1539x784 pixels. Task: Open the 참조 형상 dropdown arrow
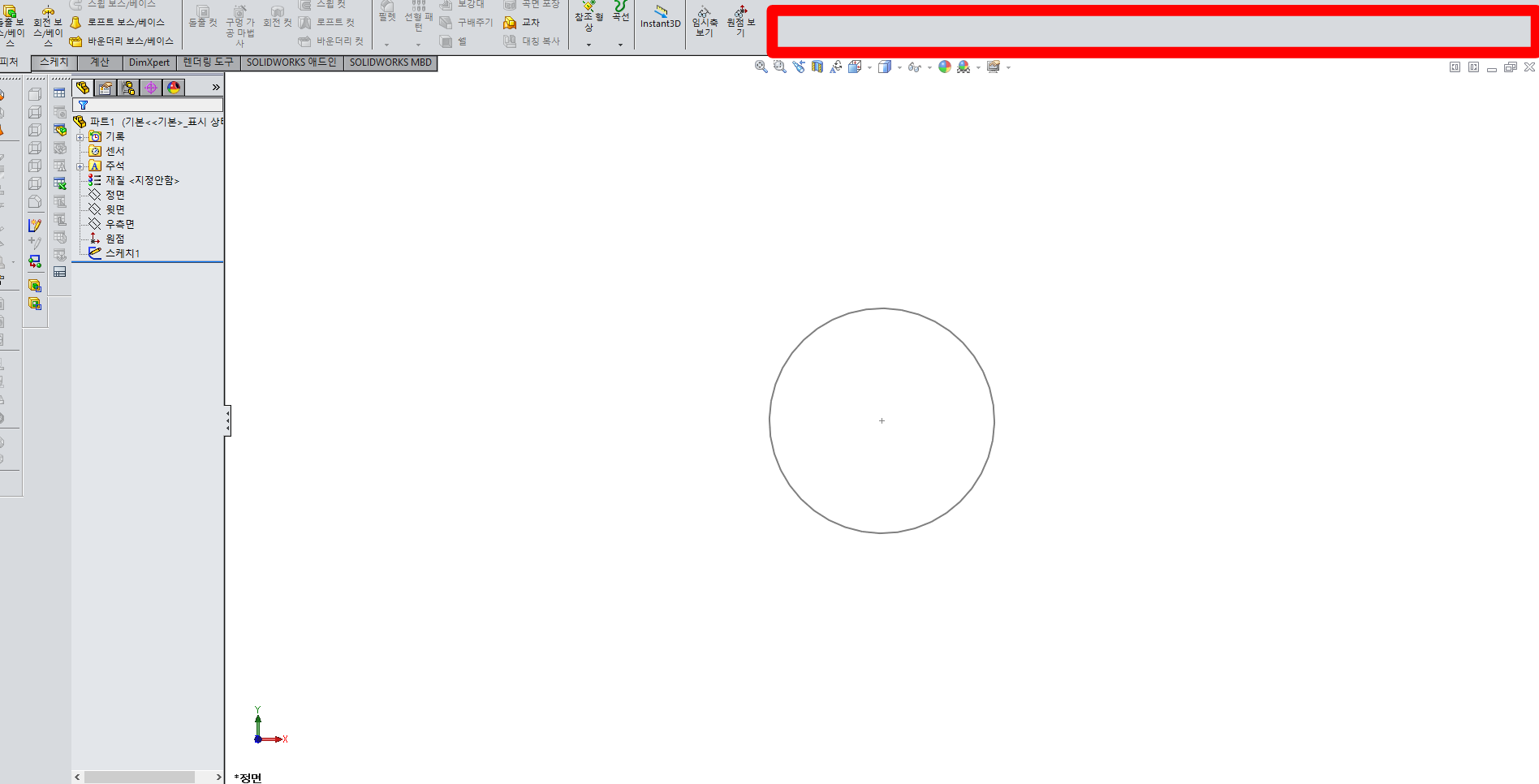(588, 45)
